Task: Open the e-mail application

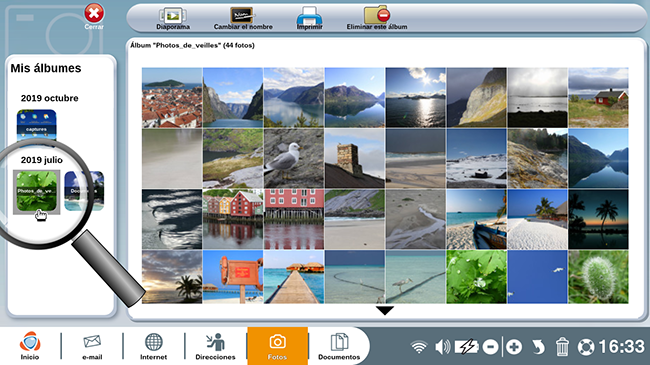Action: [92, 346]
